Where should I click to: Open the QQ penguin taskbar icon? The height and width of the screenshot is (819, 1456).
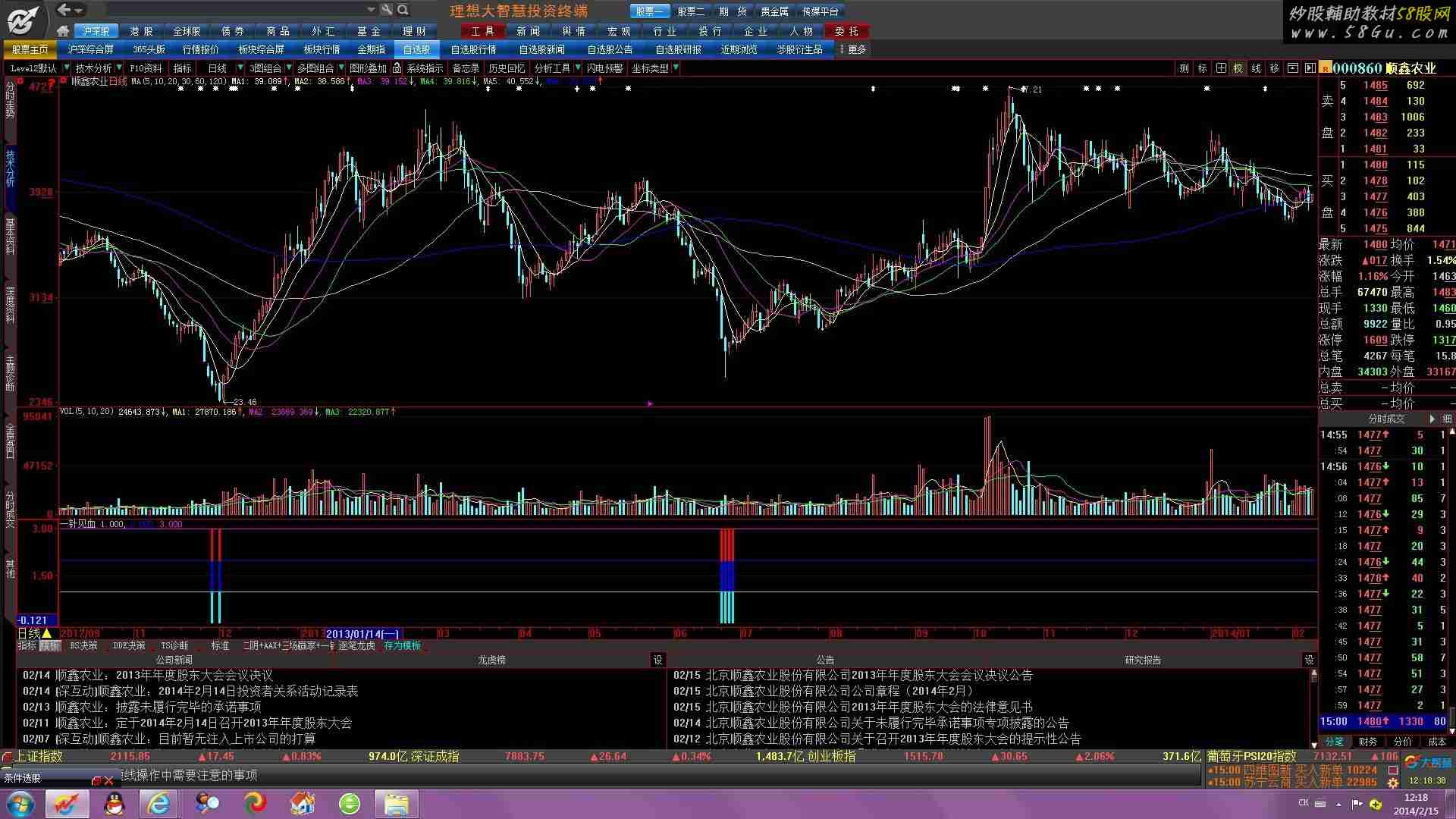click(x=115, y=804)
